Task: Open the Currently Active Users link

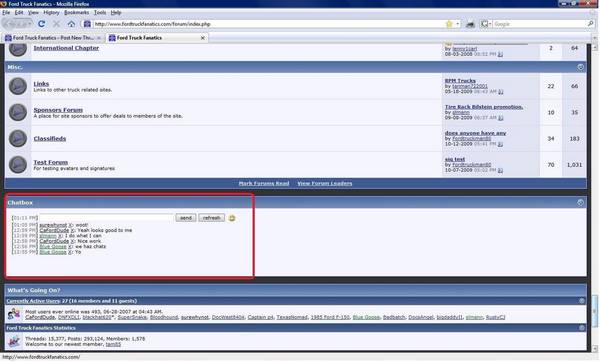Action: coord(33,301)
